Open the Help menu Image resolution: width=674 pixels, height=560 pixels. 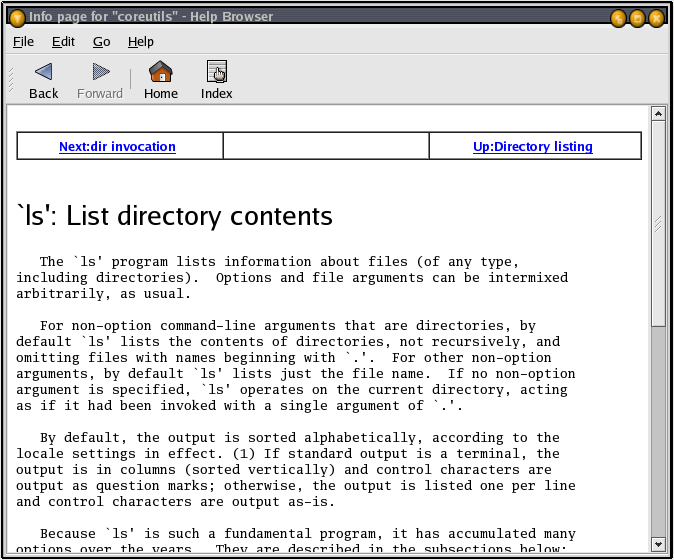(141, 42)
